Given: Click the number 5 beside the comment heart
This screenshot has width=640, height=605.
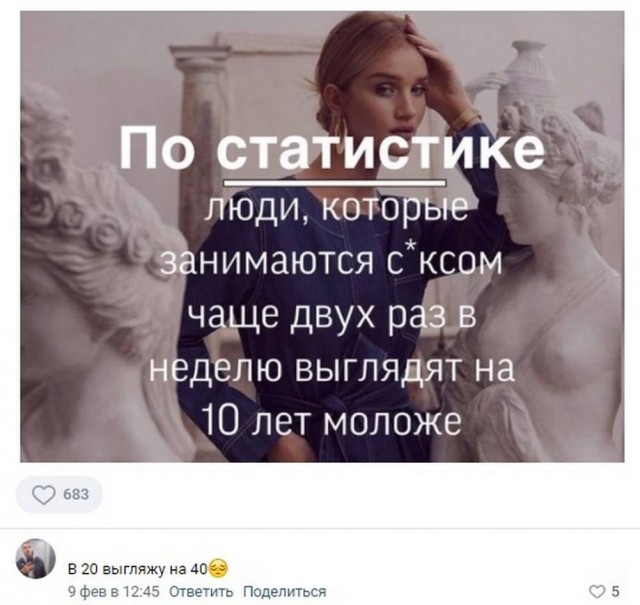Looking at the screenshot, I should click(616, 591).
